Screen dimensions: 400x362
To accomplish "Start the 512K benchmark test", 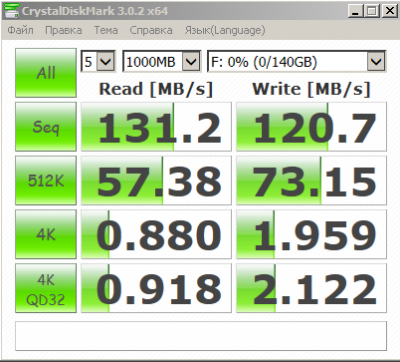I will click(46, 180).
